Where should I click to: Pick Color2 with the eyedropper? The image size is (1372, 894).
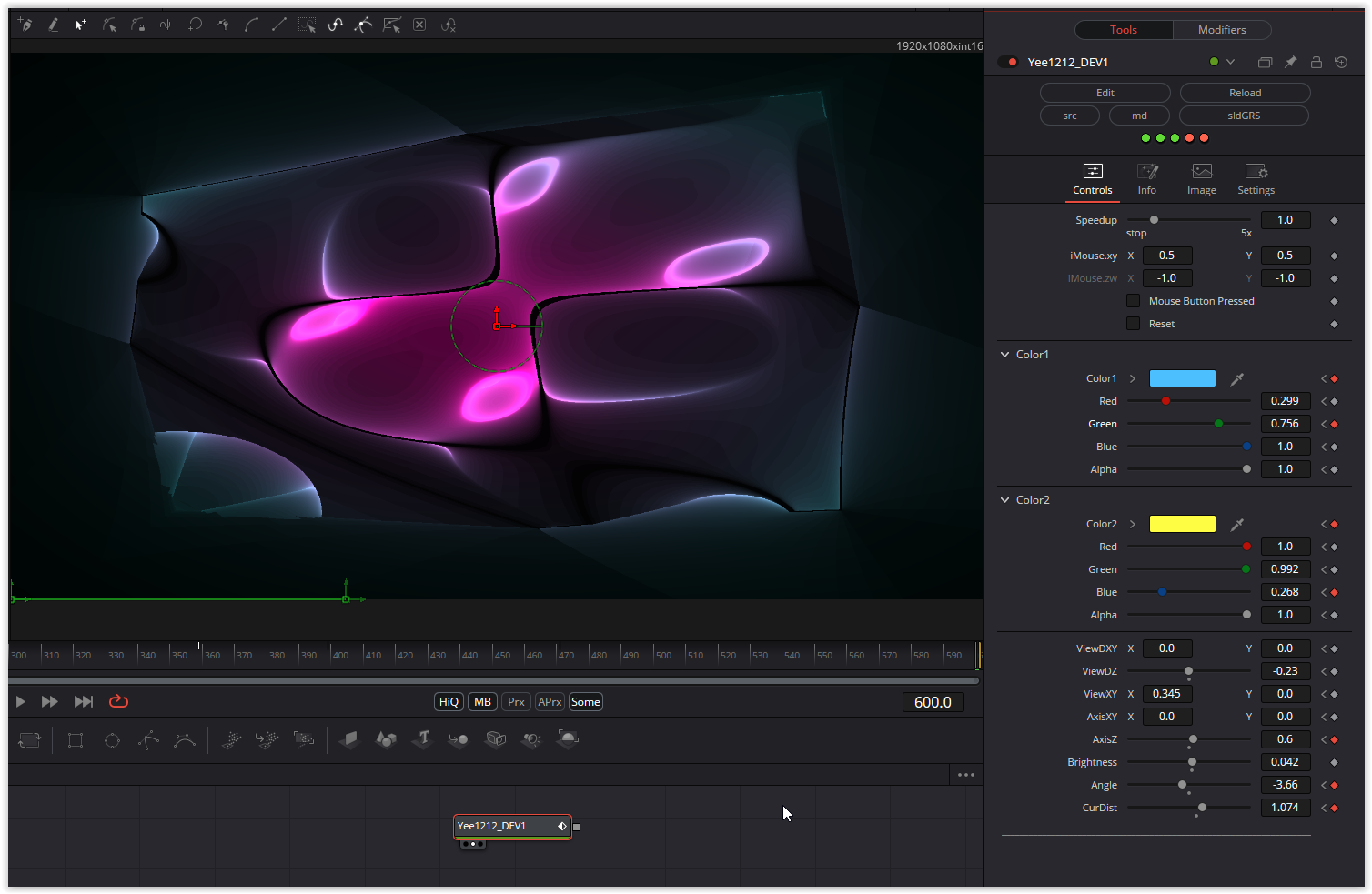(1237, 524)
